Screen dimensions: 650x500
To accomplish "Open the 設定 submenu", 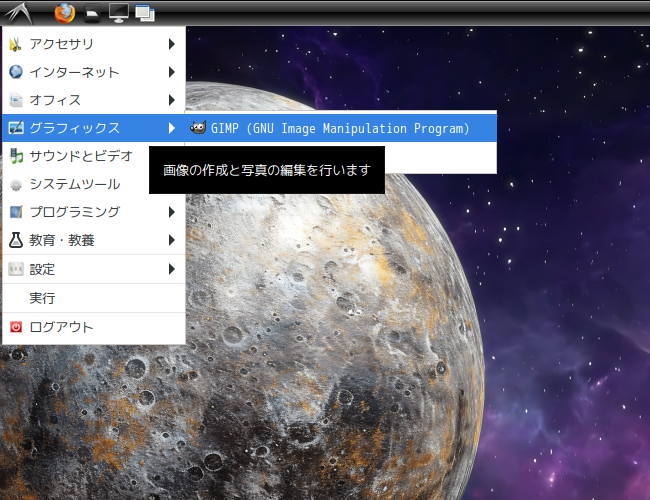I will (x=94, y=269).
